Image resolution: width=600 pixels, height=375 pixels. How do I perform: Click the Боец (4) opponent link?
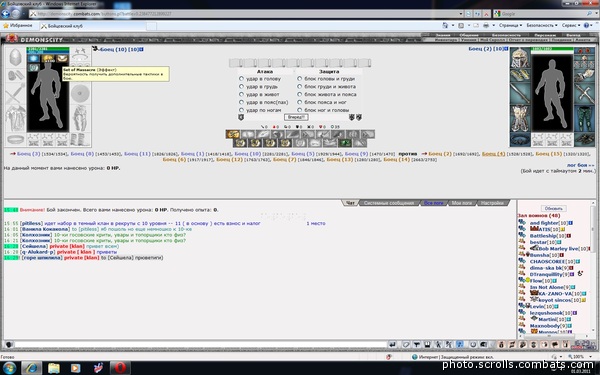493,153
